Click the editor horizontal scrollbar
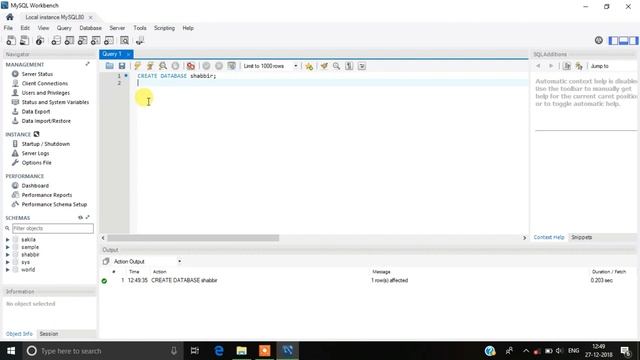 (193, 238)
